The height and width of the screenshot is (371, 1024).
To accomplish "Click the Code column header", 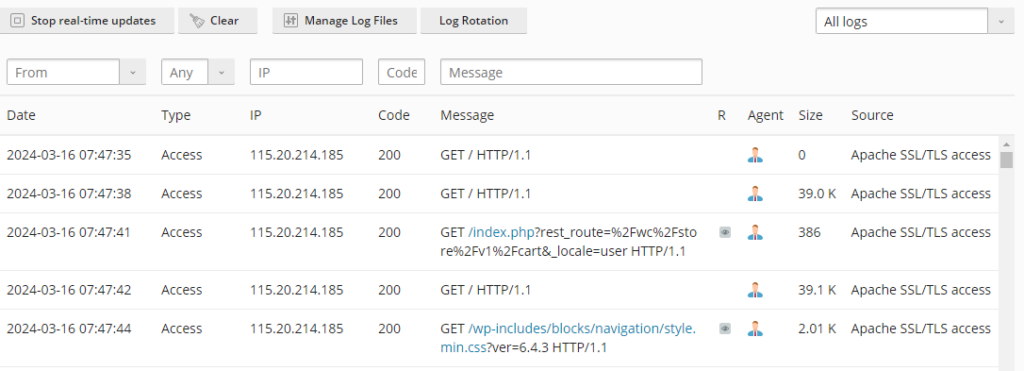I will (394, 115).
